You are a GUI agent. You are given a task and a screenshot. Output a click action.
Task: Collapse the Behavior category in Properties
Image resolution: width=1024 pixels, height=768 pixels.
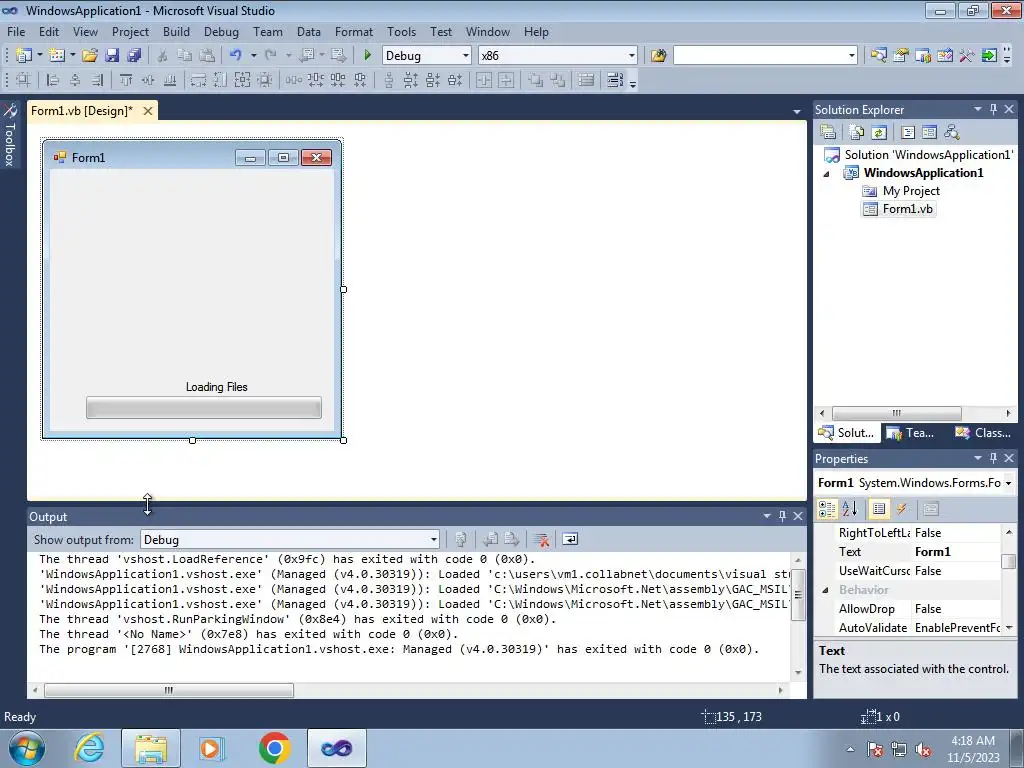tap(825, 590)
